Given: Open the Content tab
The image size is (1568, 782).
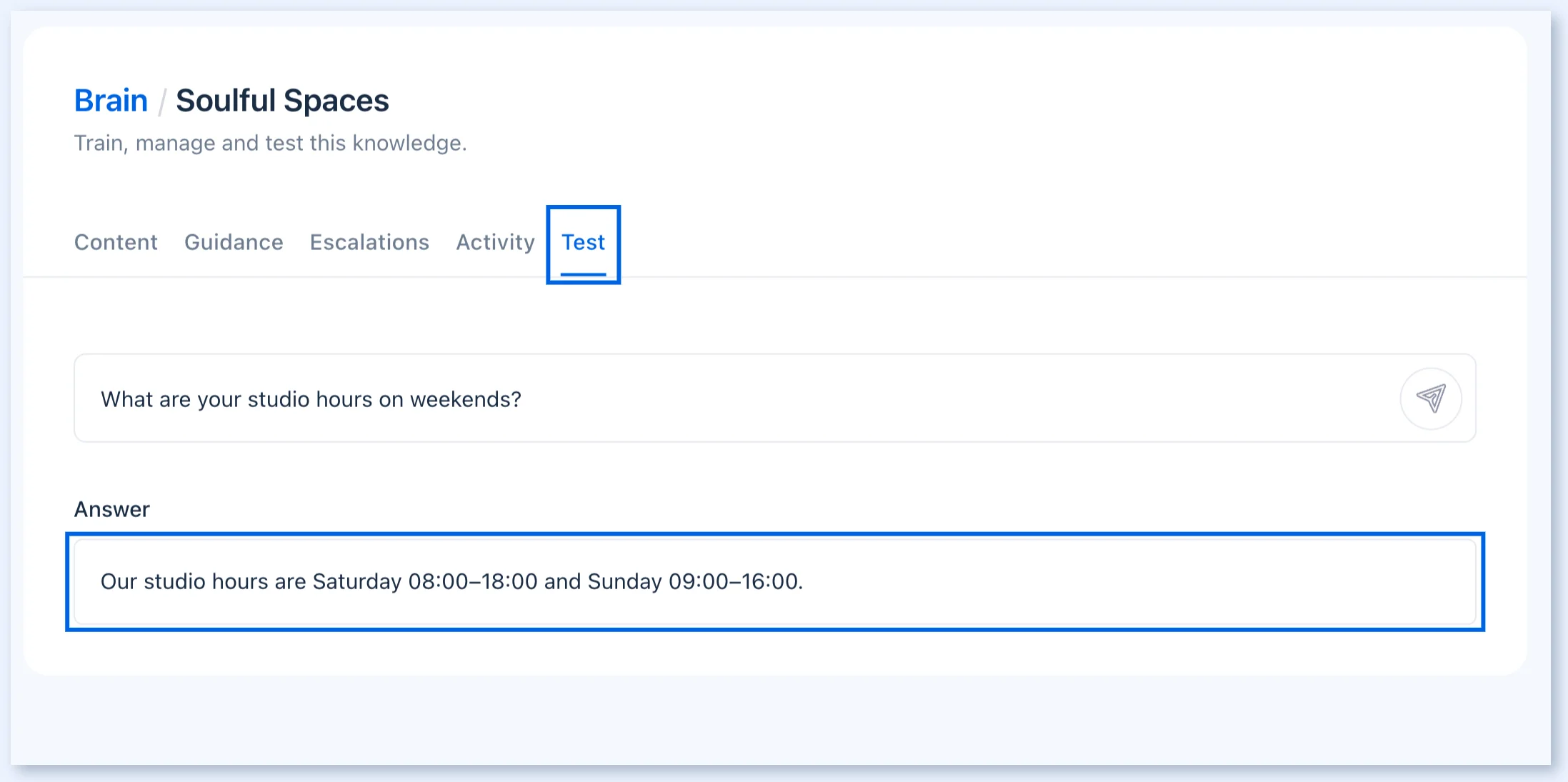Looking at the screenshot, I should click(x=116, y=242).
